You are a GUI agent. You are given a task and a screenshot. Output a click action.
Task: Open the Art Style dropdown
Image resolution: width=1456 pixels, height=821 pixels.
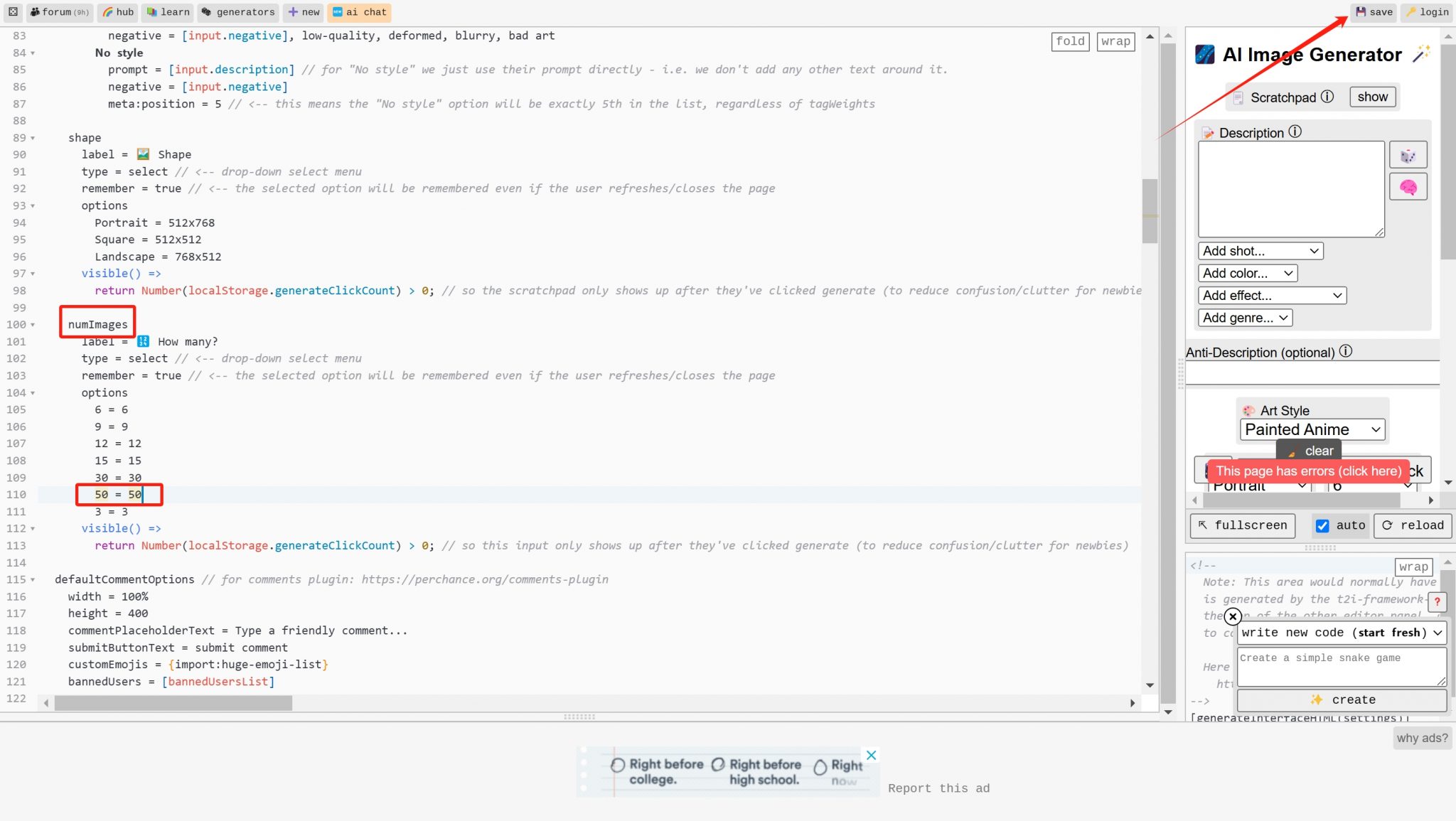point(1312,429)
